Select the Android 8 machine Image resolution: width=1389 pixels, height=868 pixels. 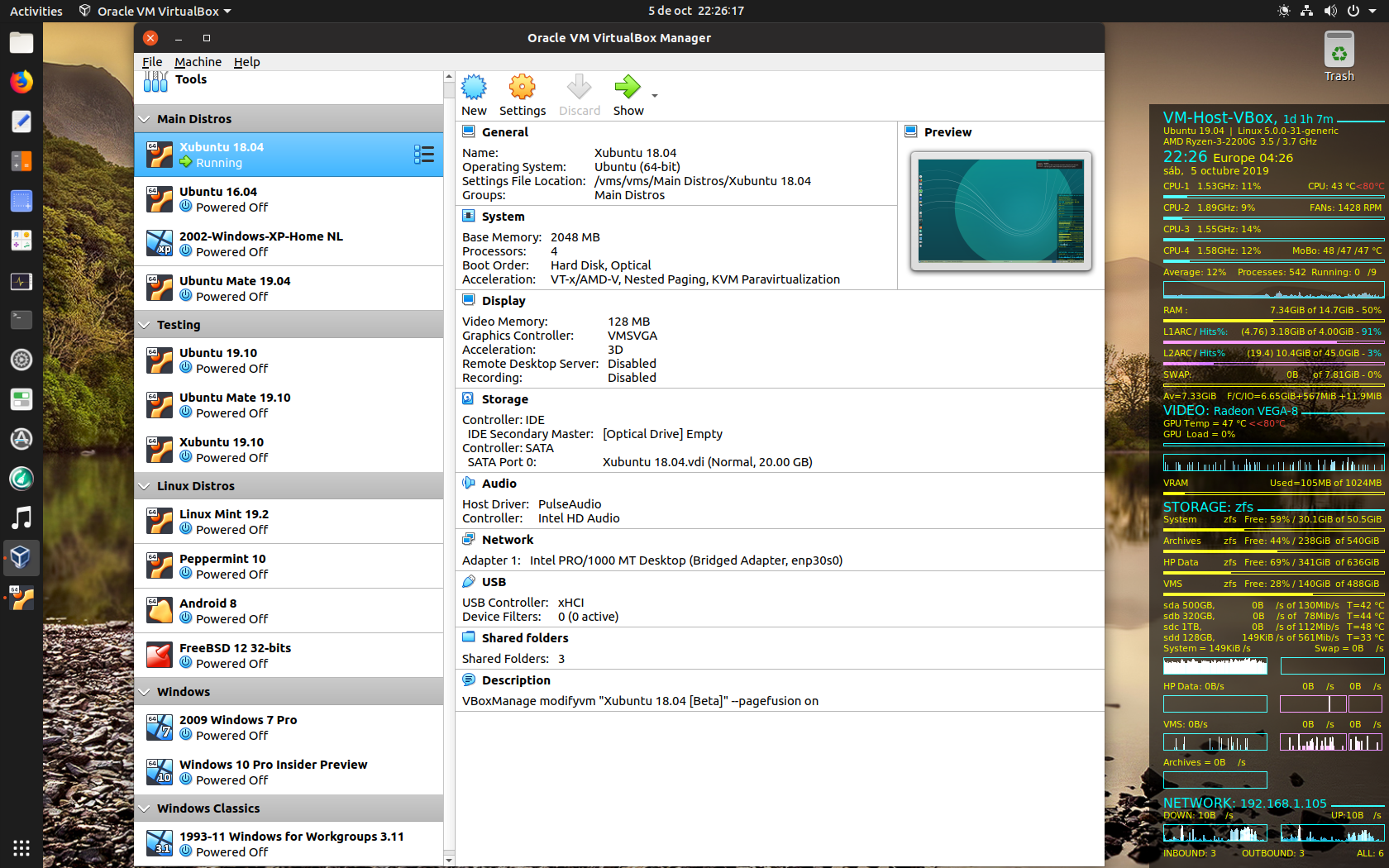pyautogui.click(x=289, y=611)
